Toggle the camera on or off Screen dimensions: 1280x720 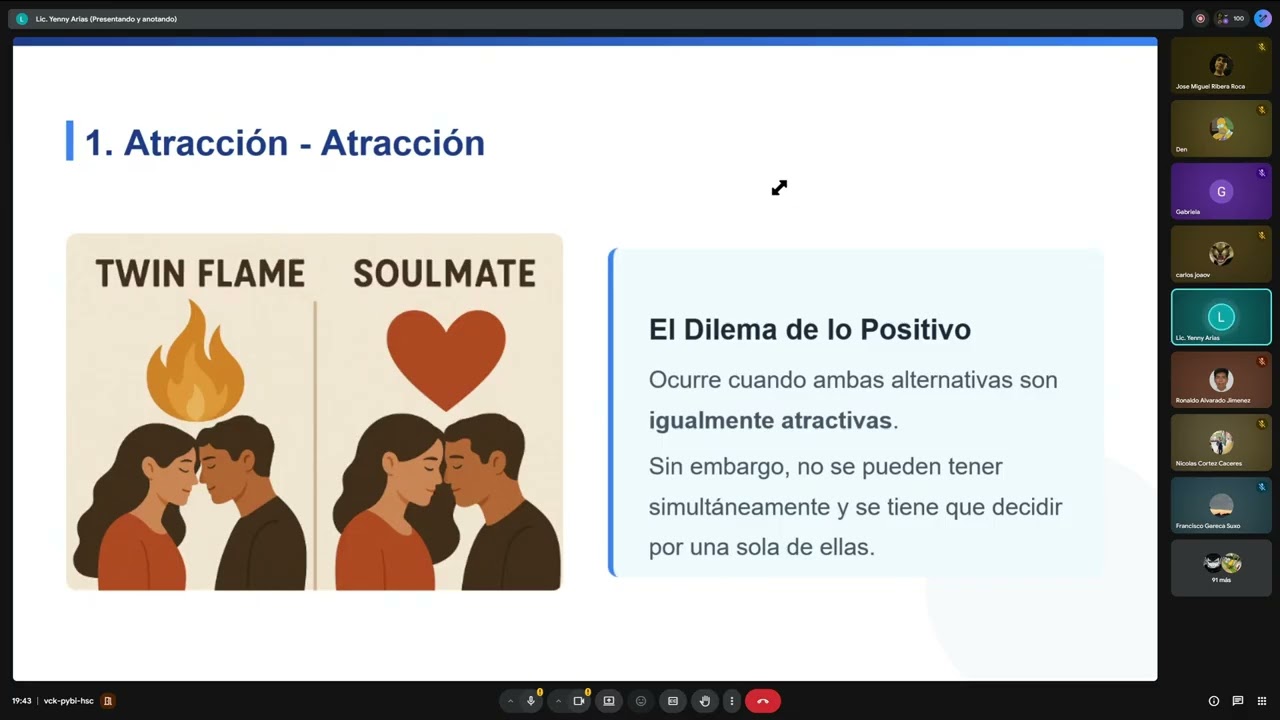coord(579,701)
